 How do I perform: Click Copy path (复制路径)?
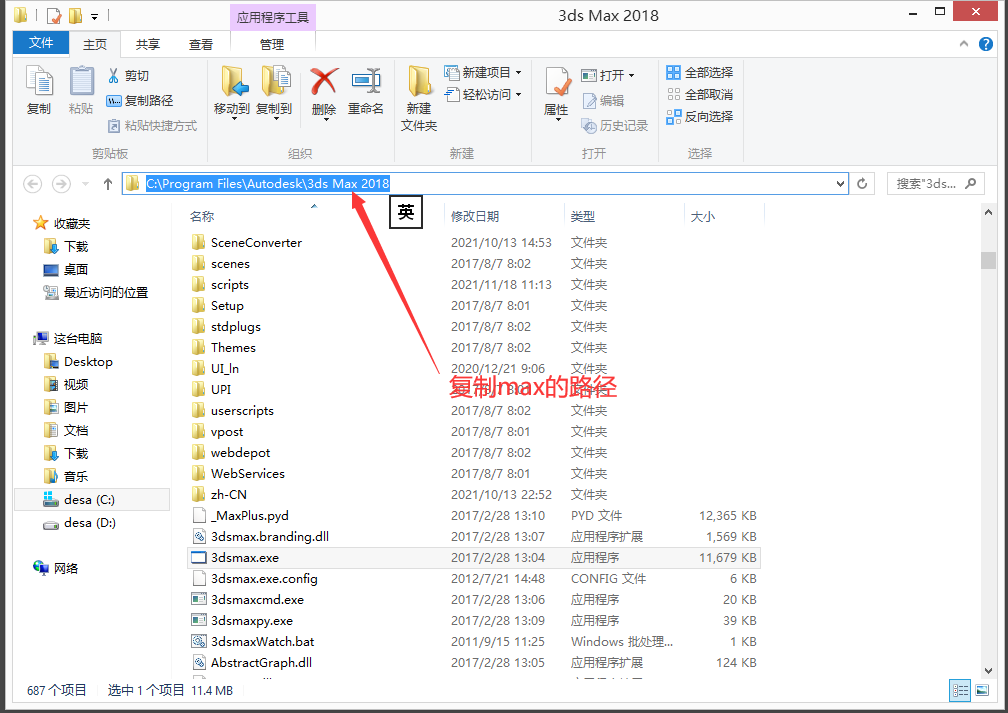[x=140, y=100]
